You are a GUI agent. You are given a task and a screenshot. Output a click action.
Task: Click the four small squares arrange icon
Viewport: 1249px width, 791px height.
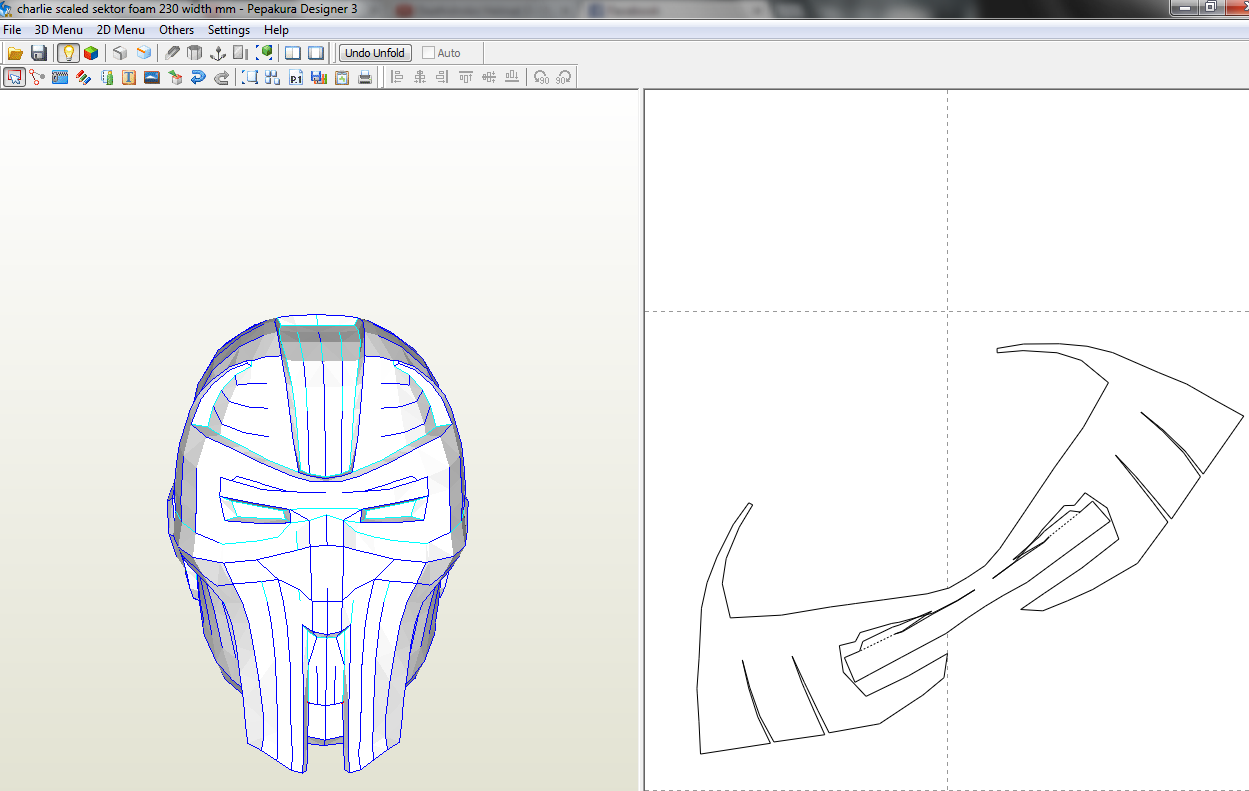[272, 77]
